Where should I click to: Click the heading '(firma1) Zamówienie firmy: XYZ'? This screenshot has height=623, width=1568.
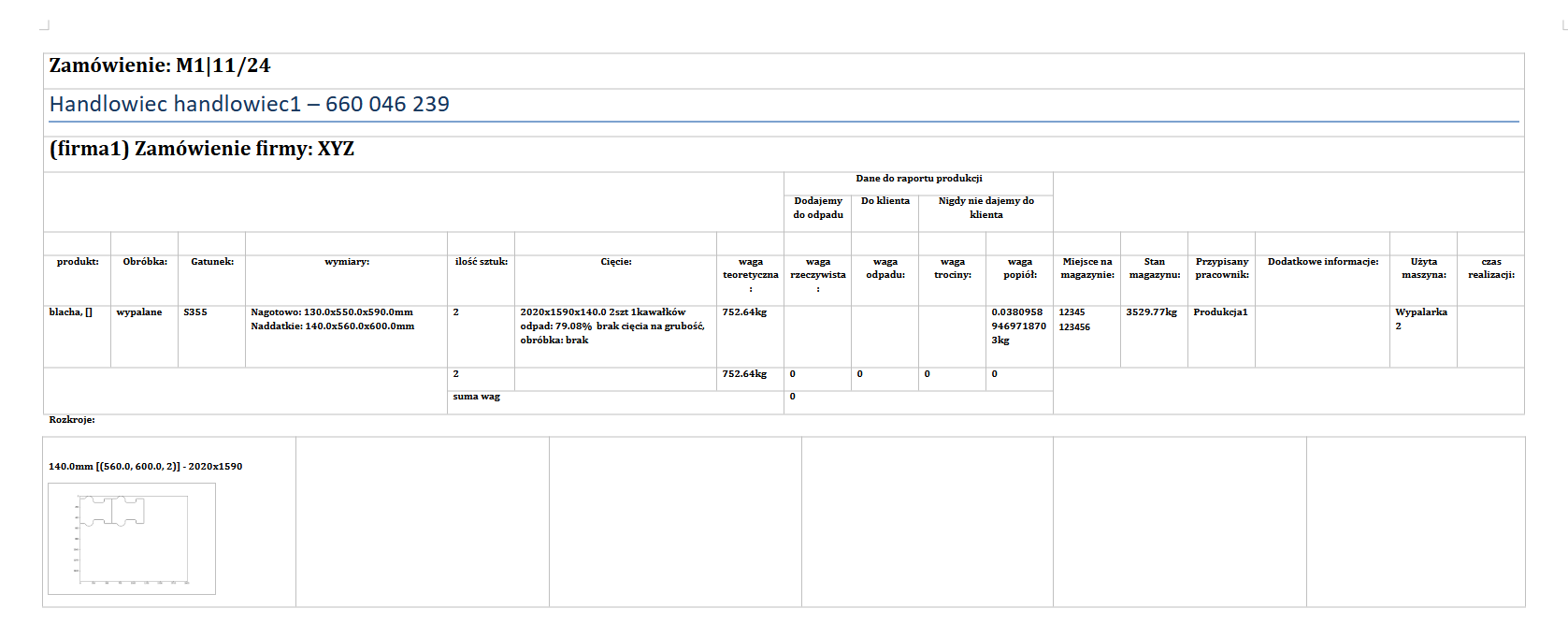(202, 149)
